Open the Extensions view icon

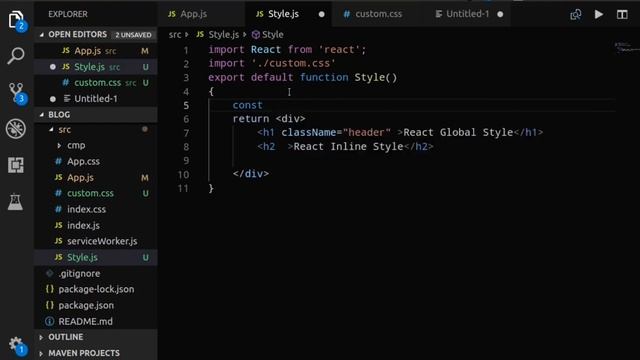tap(16, 165)
